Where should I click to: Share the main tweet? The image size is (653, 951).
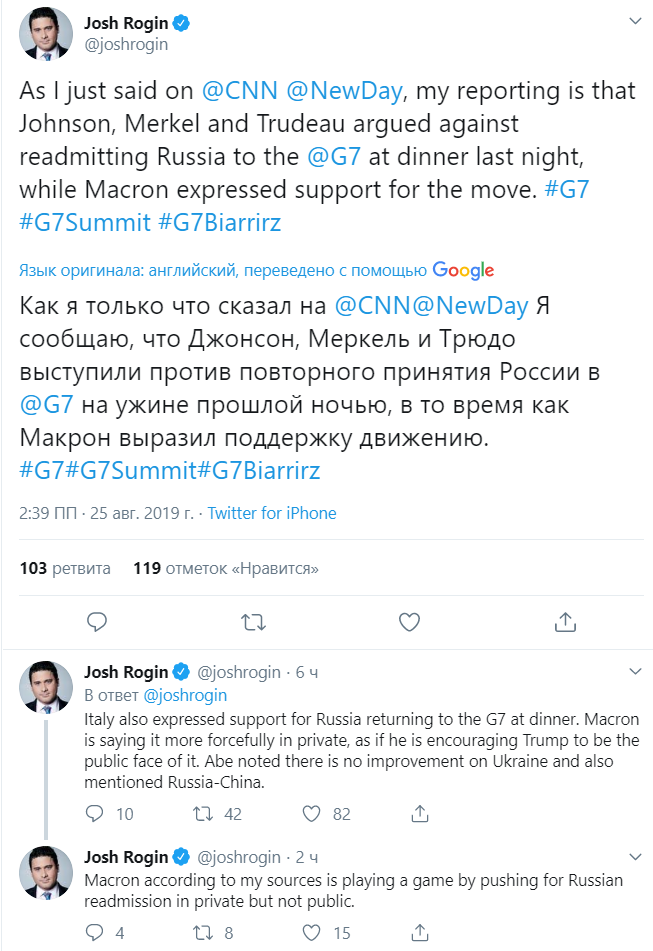coord(565,622)
